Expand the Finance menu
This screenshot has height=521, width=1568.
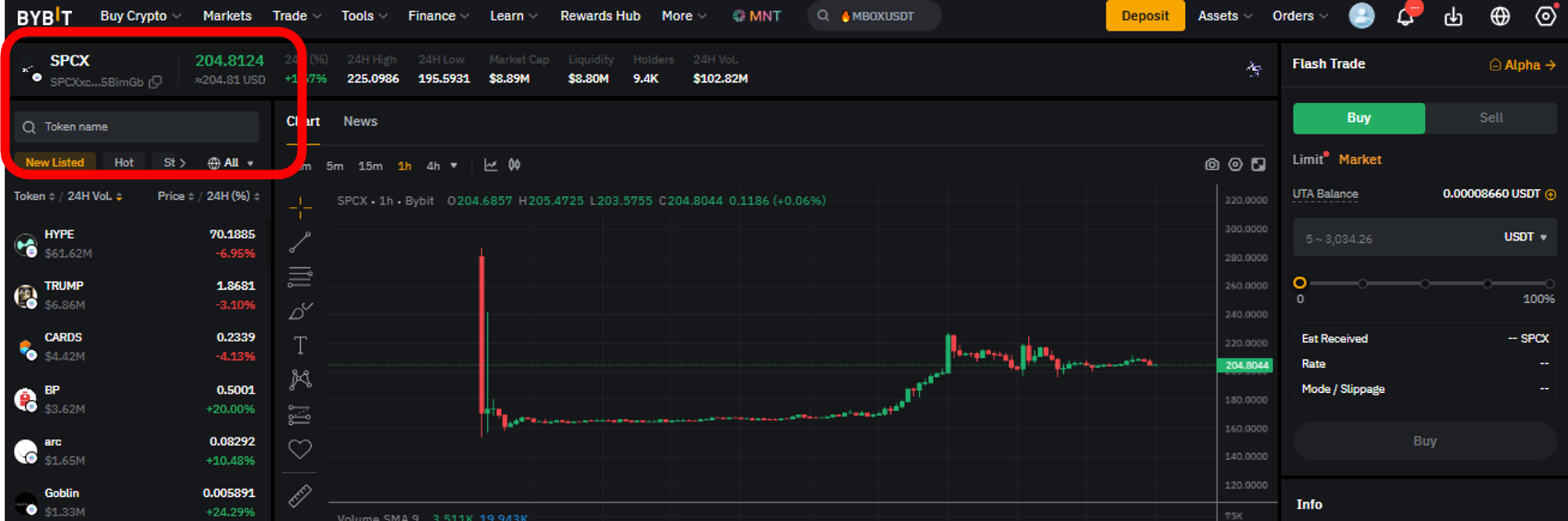pos(439,16)
